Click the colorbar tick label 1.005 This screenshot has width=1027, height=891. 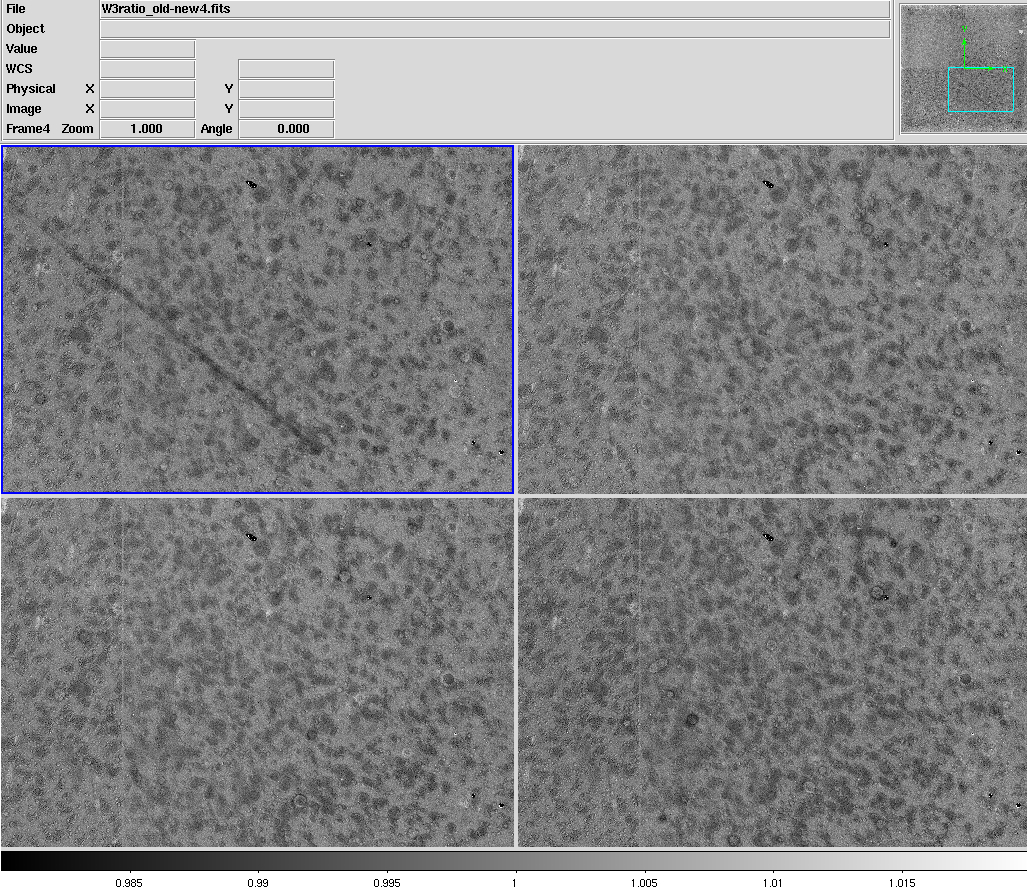644,883
